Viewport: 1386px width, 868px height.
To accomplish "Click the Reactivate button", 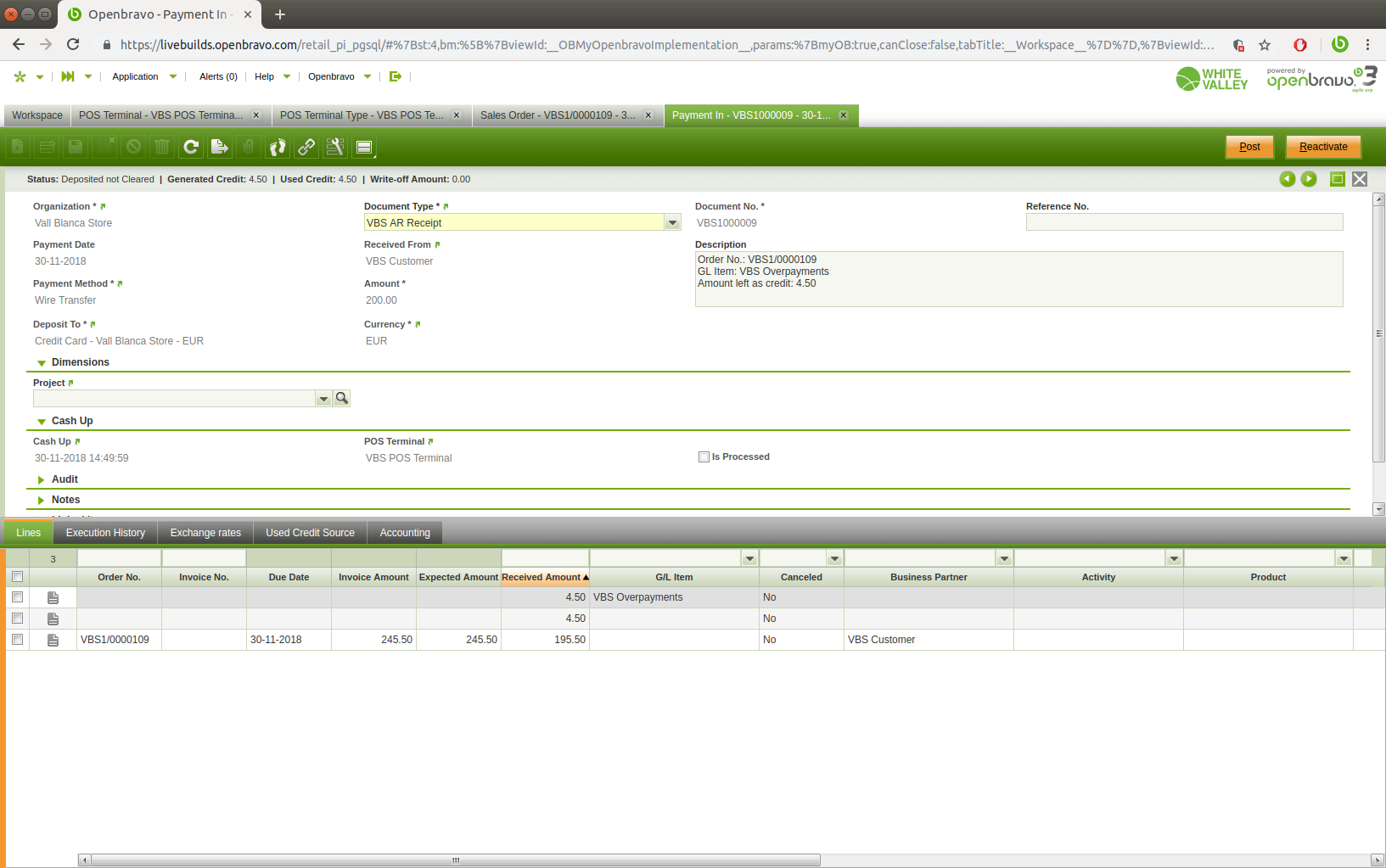I will [x=1323, y=147].
